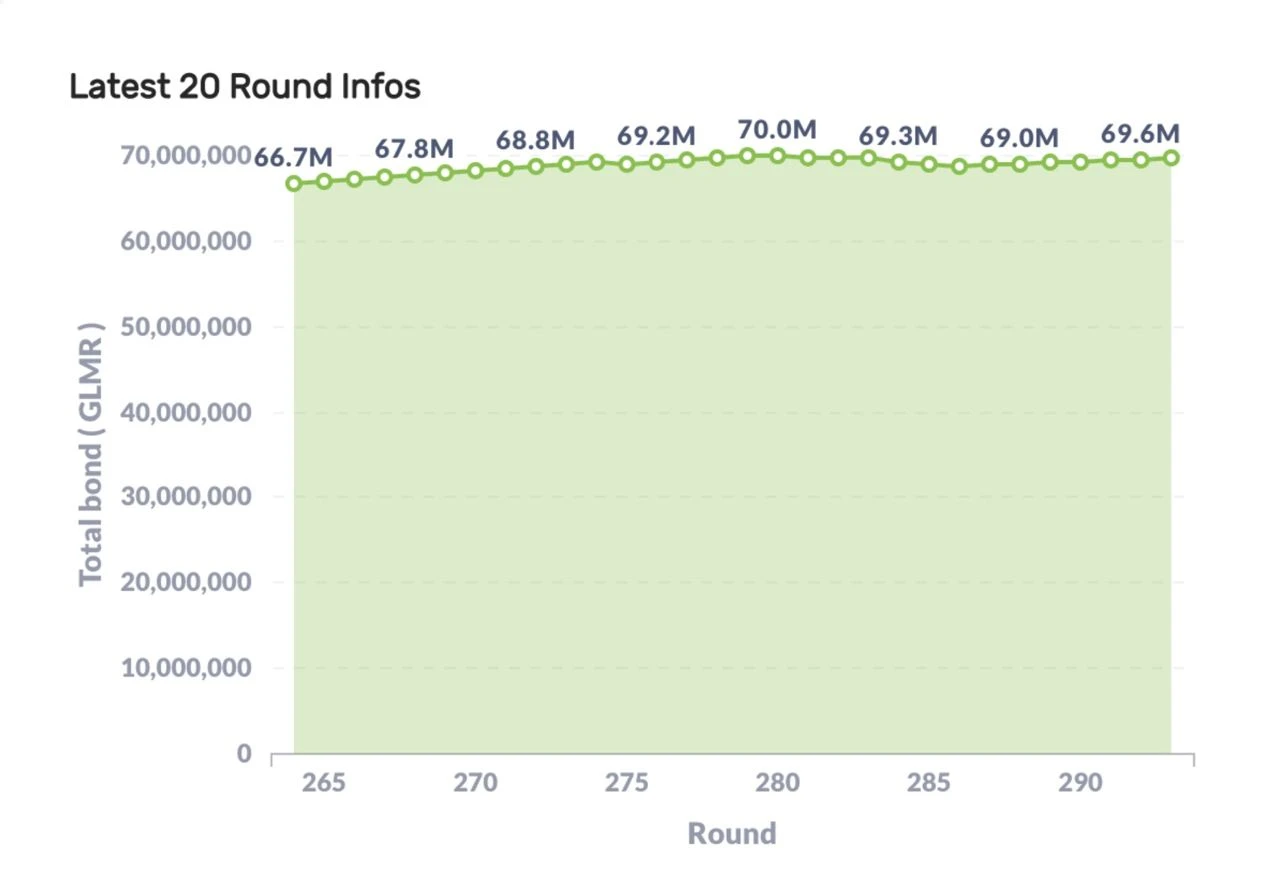Click the Total bond (GLMR) axis title
This screenshot has height=886, width=1280.
[x=91, y=454]
